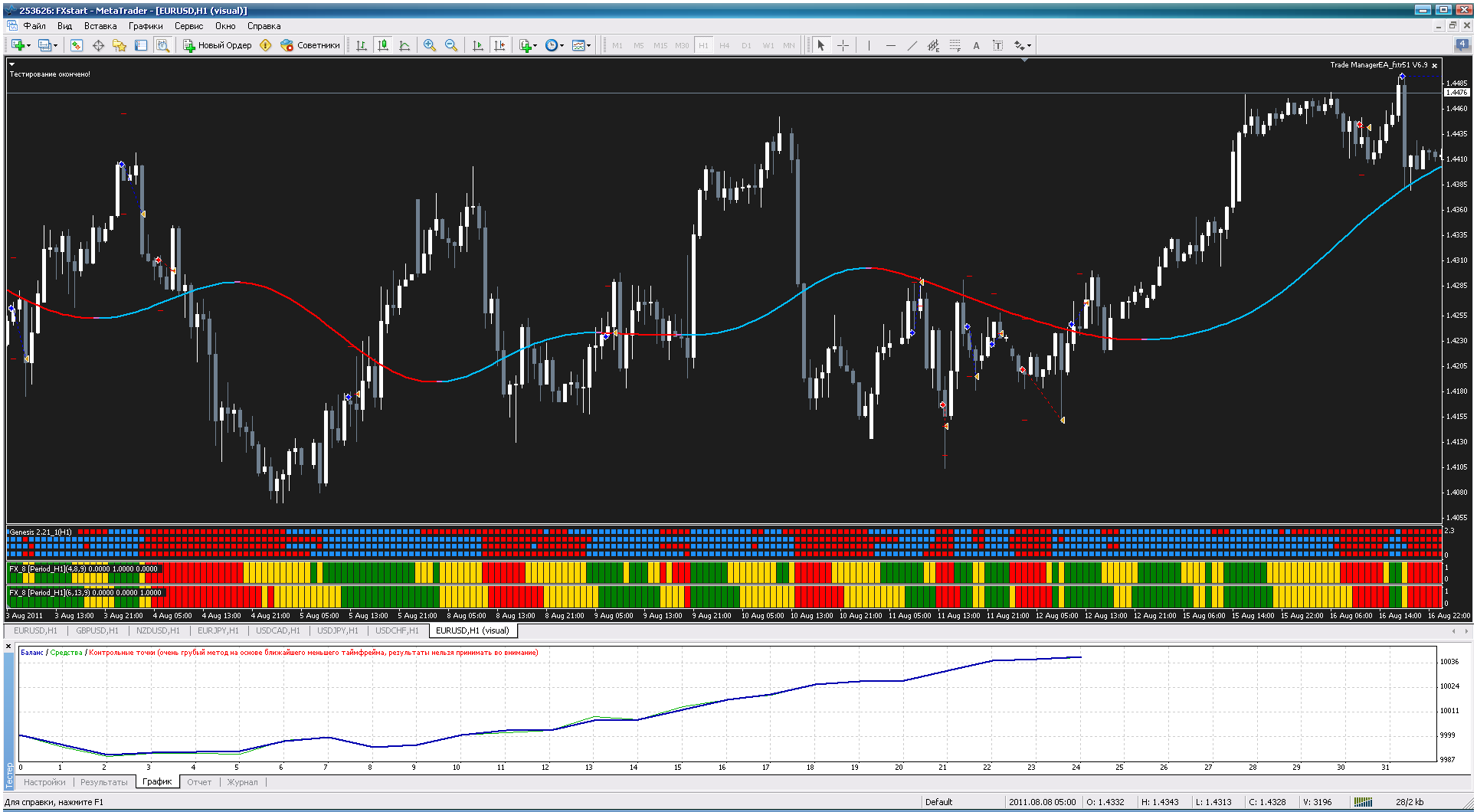Select the Fibonacci retracement tool

[x=955, y=45]
